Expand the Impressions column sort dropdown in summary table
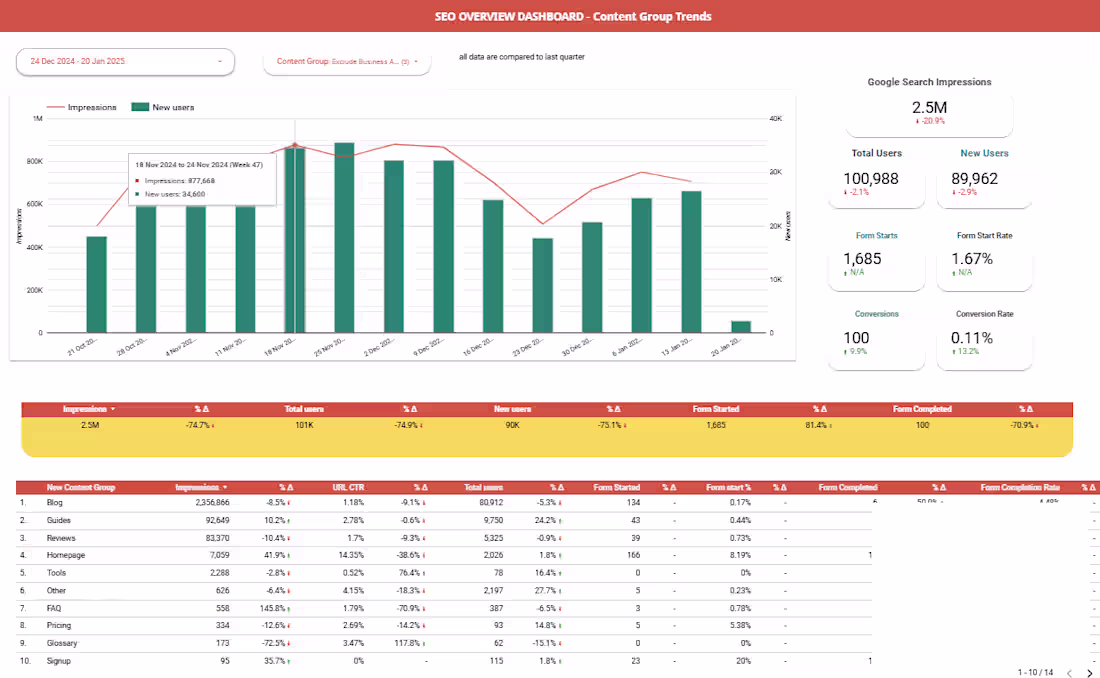 pos(112,408)
